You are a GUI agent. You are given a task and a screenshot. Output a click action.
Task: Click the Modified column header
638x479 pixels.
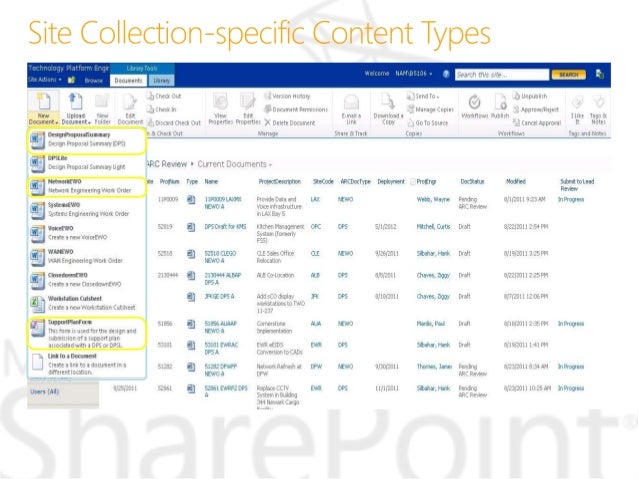[x=516, y=182]
